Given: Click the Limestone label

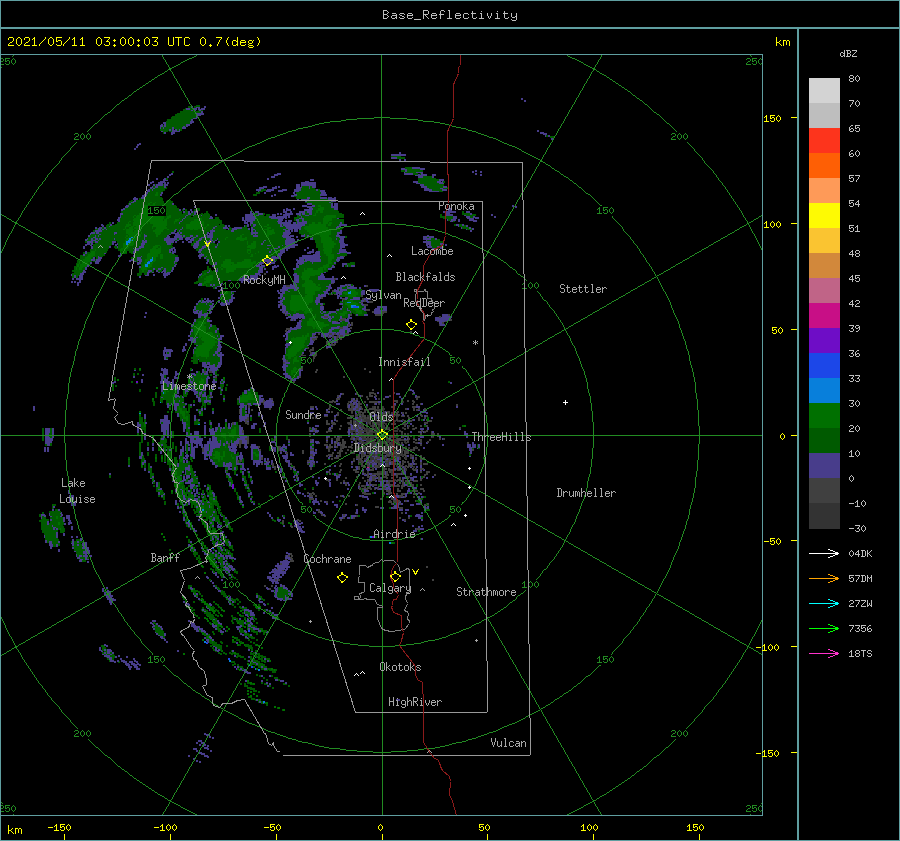Looking at the screenshot, I should click(x=189, y=386).
